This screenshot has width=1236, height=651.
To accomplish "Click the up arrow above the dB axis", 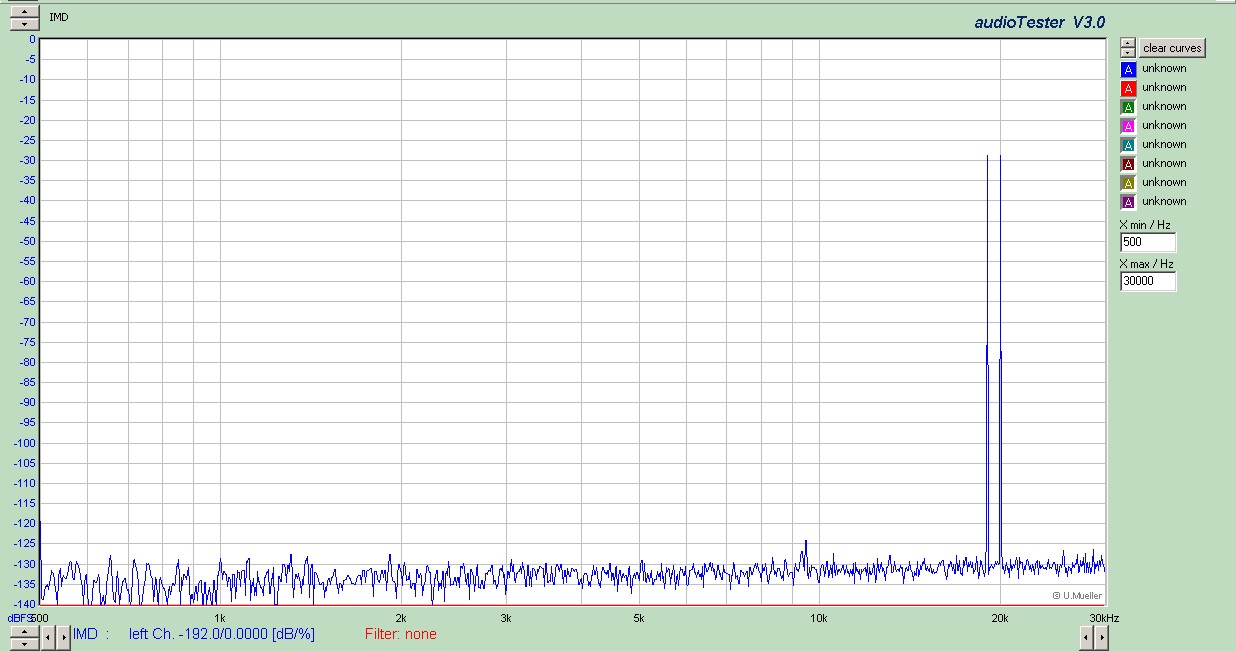I will point(25,11).
